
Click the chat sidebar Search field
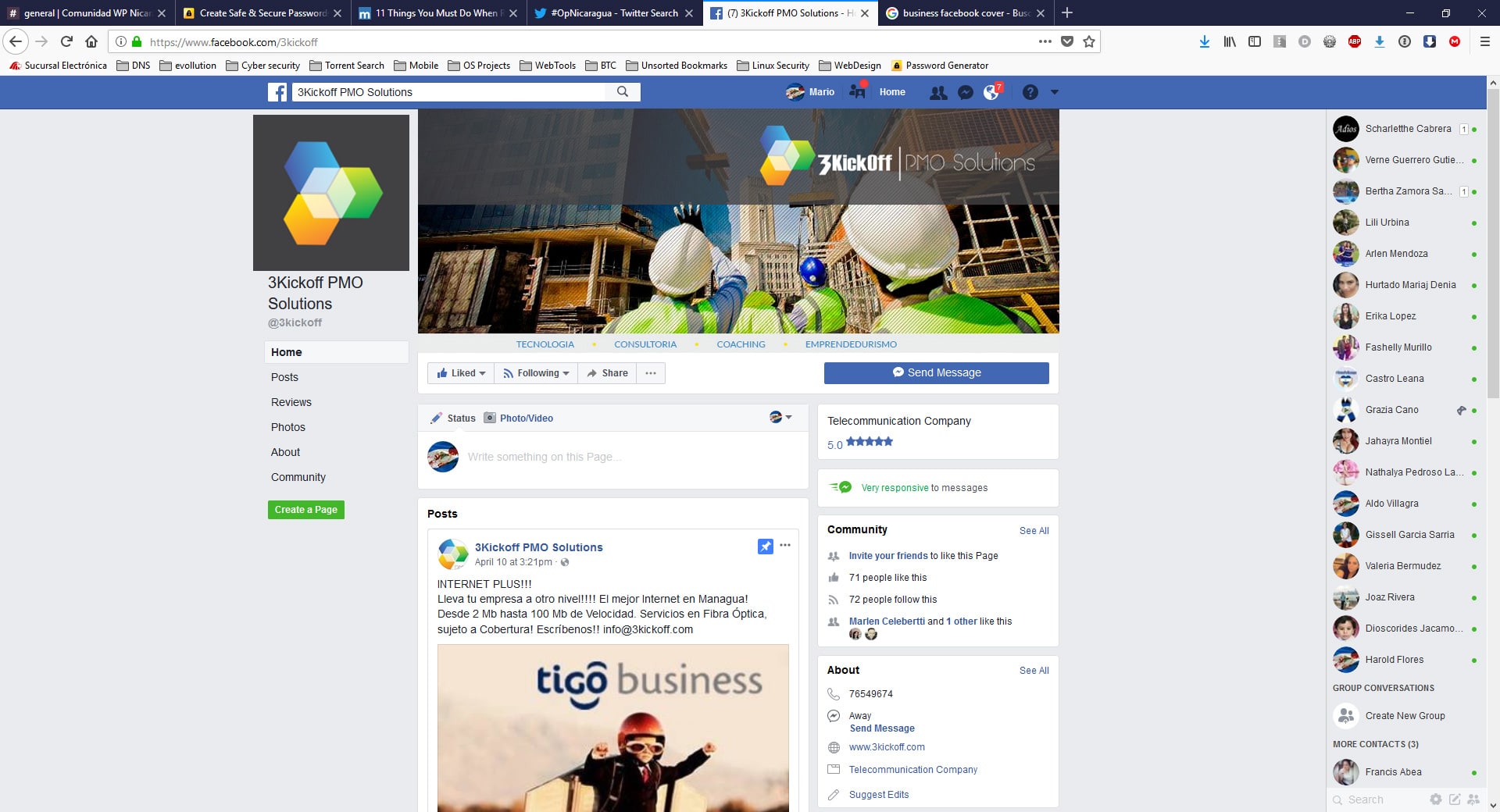pyautogui.click(x=1379, y=800)
